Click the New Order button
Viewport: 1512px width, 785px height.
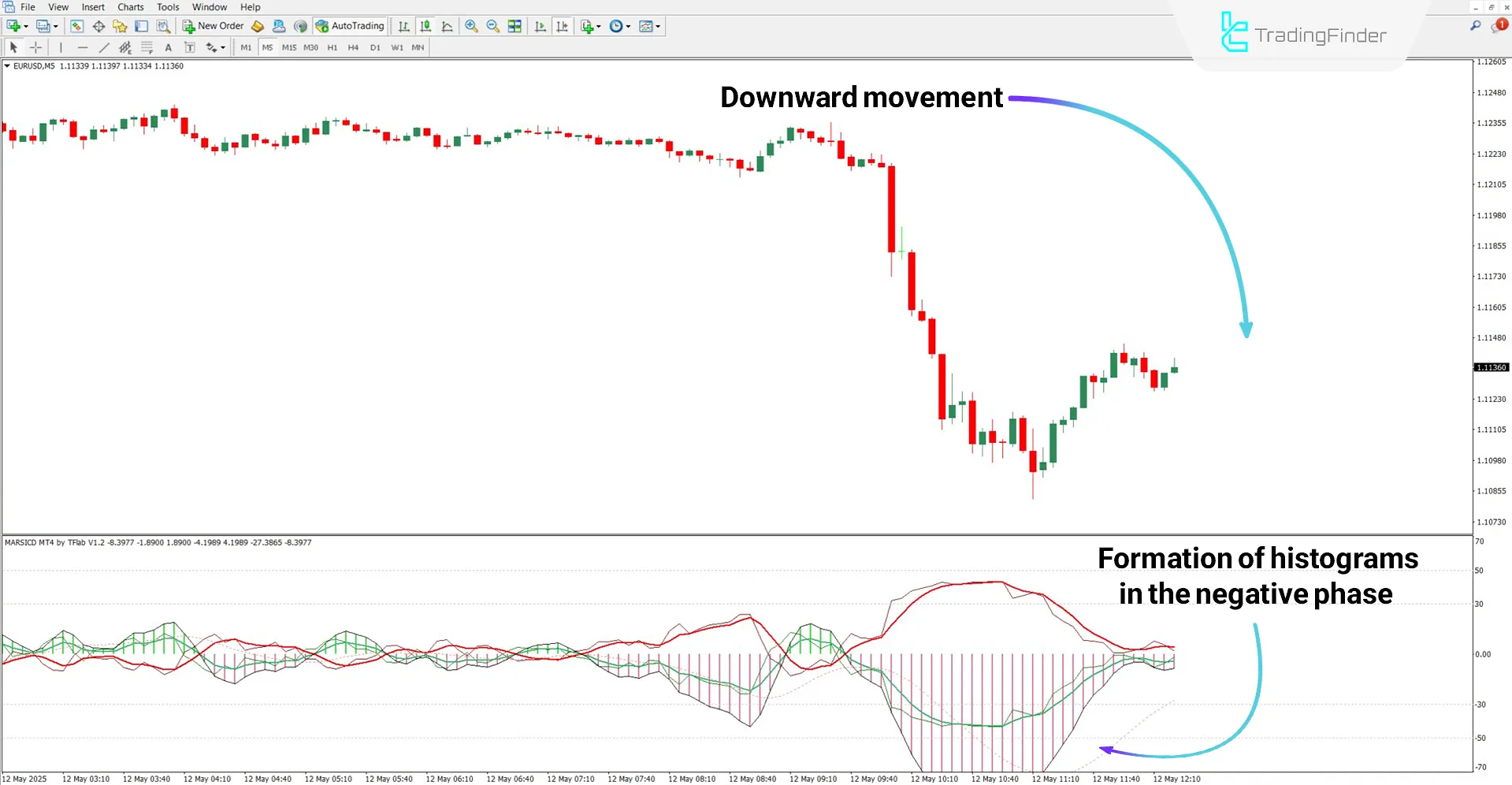click(213, 25)
